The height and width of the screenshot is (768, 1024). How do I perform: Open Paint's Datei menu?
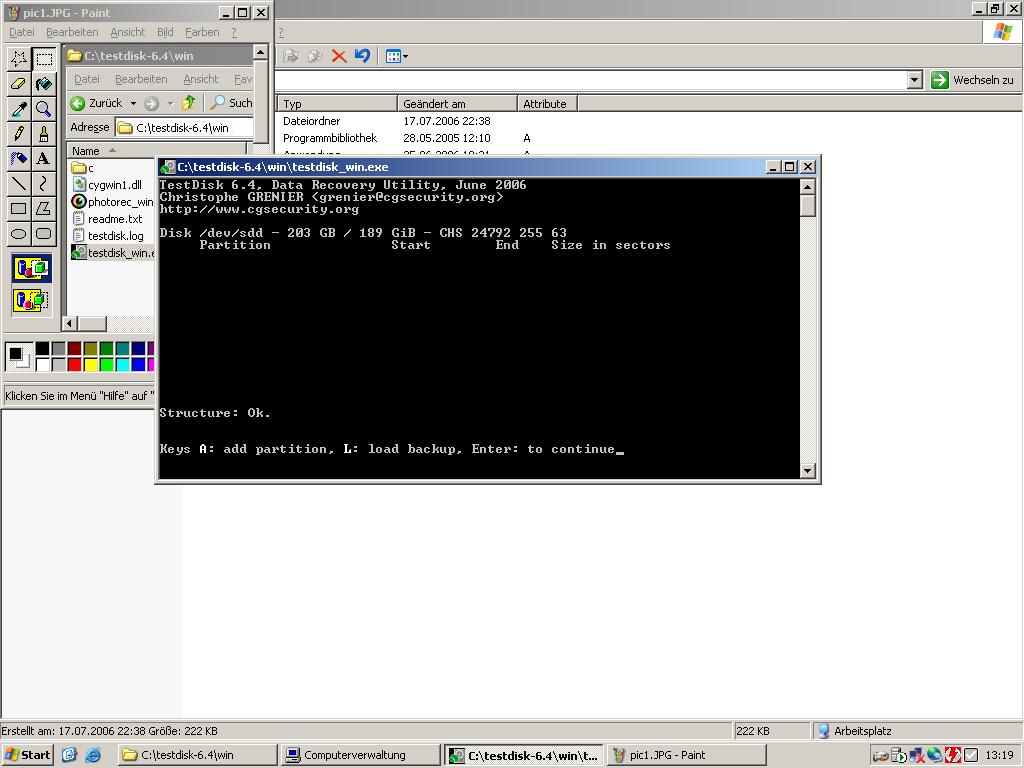pyautogui.click(x=22, y=32)
